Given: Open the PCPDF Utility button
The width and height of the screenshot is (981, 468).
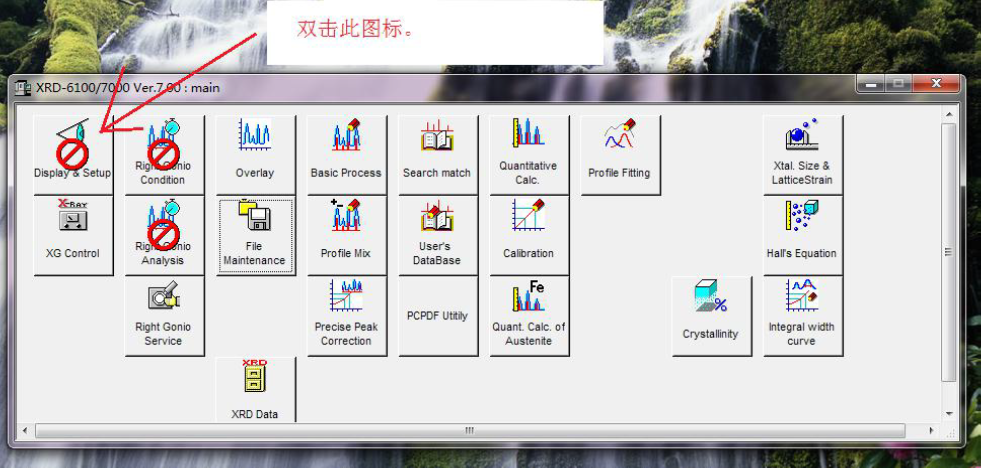Looking at the screenshot, I should coord(438,316).
